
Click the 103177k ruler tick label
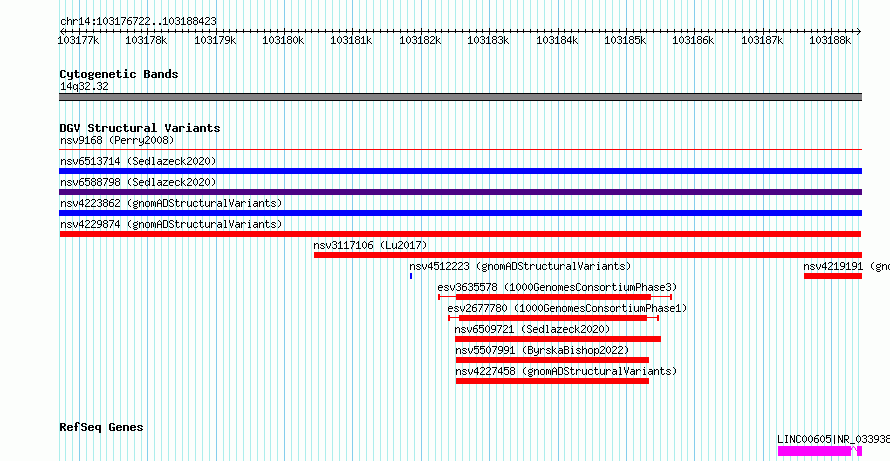pos(79,40)
